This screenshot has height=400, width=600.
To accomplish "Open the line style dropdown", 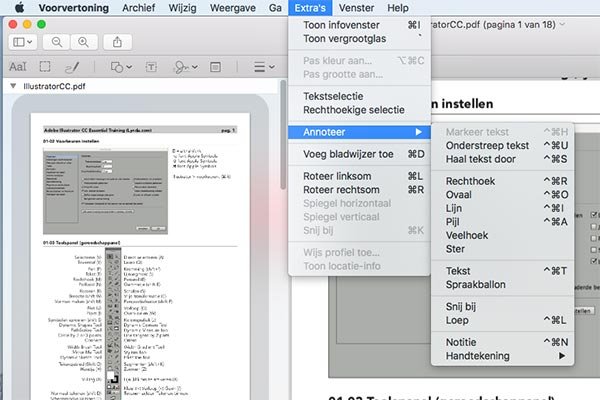I will coord(264,67).
